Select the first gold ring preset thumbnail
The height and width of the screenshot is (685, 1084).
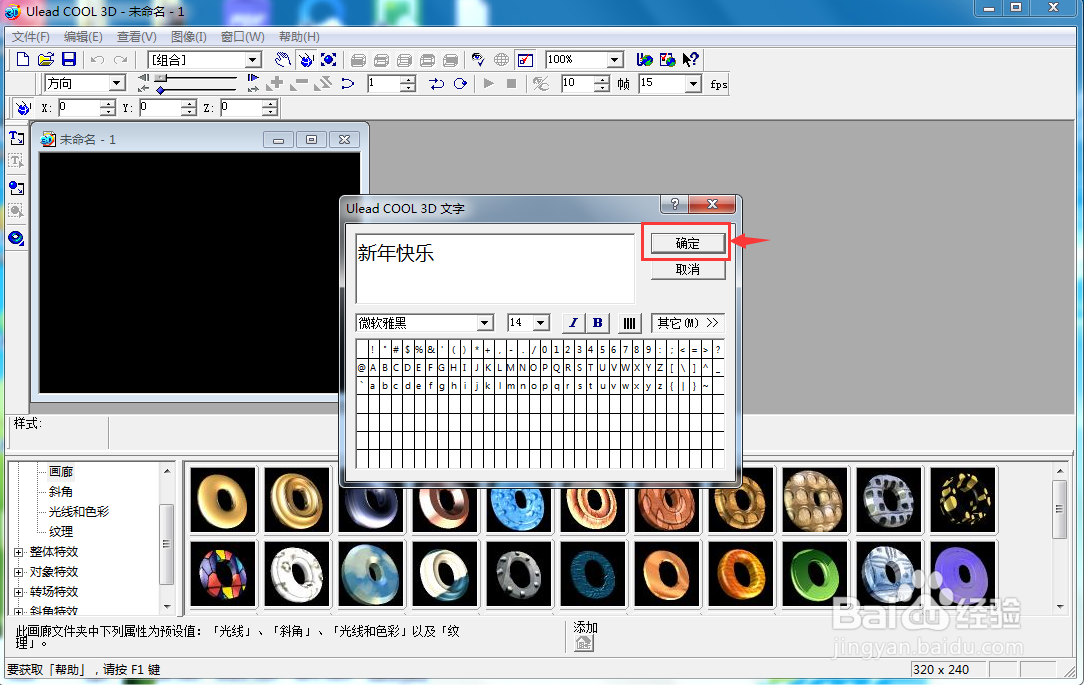(x=223, y=500)
